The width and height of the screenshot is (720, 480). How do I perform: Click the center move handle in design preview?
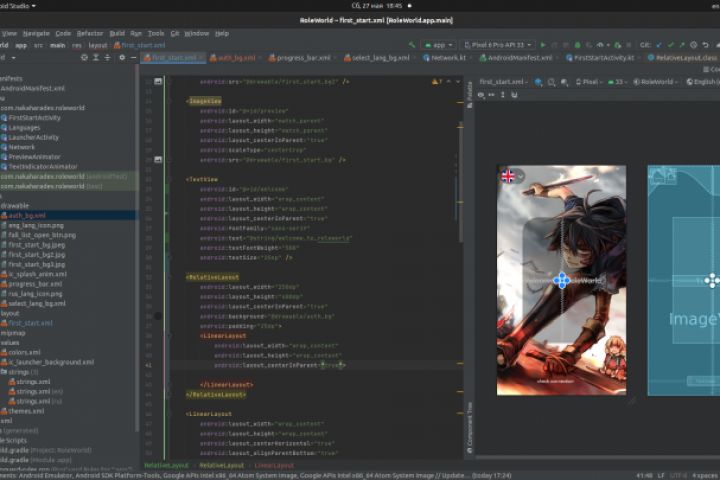[562, 280]
